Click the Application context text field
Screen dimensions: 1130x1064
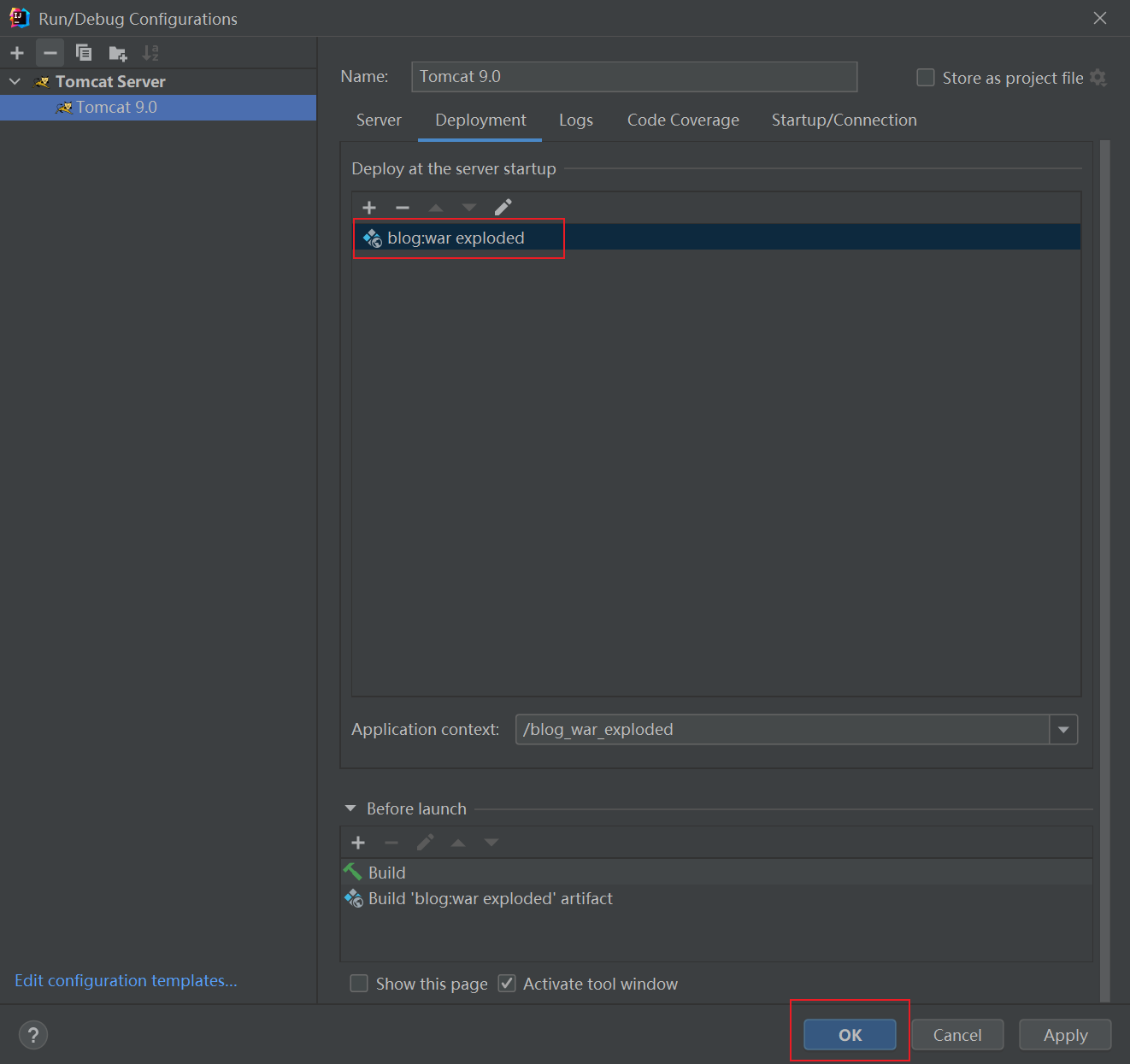point(782,730)
